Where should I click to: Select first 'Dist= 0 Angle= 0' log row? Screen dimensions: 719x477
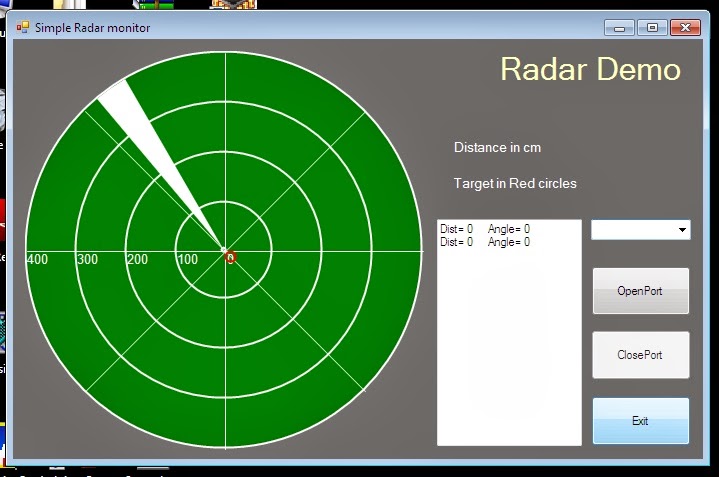485,229
